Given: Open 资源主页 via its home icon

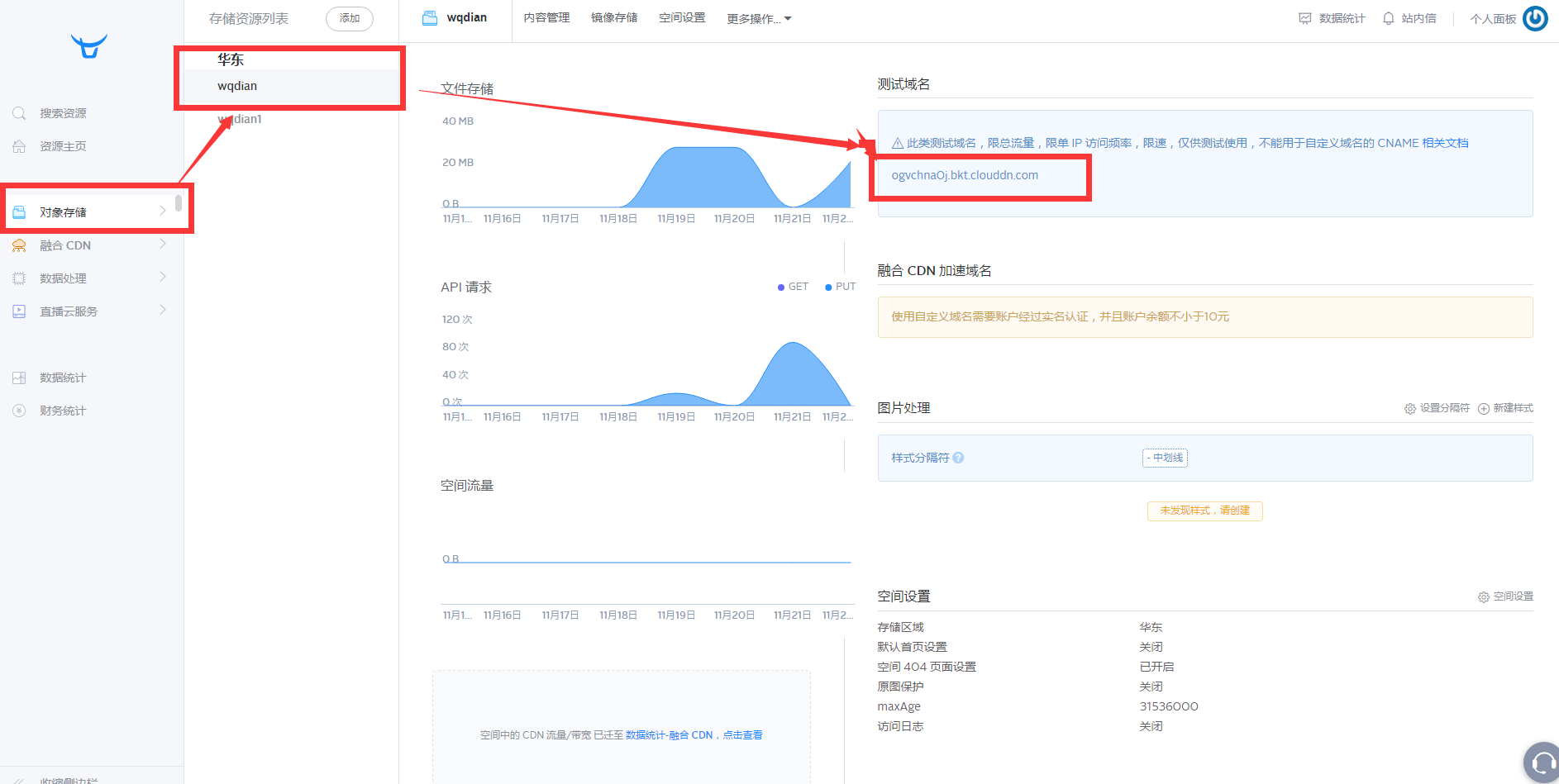Looking at the screenshot, I should coord(19,145).
